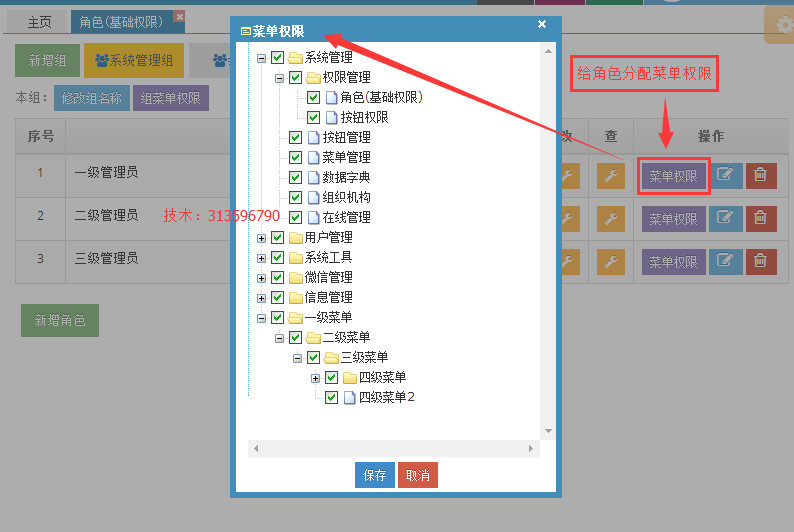Click the 新增角色 button
The image size is (794, 532).
pos(60,320)
